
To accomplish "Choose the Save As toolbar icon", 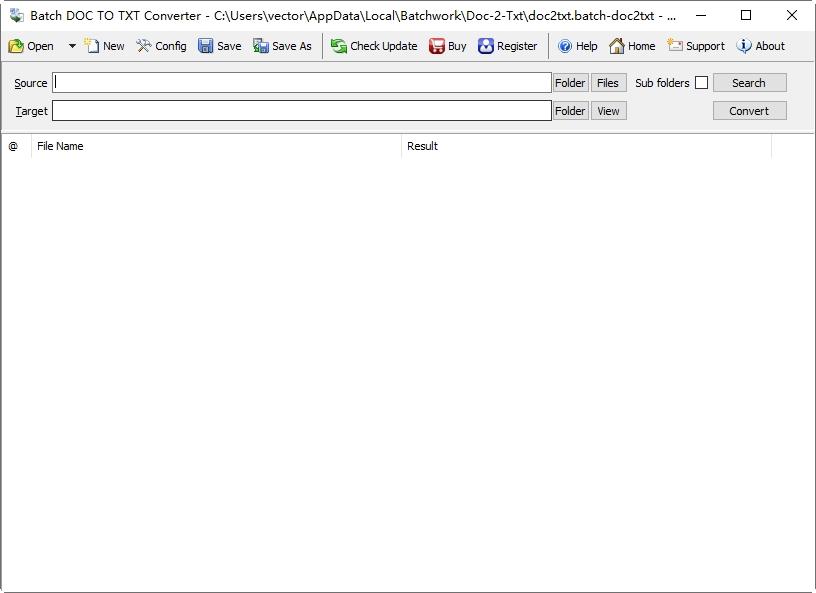I will [261, 46].
